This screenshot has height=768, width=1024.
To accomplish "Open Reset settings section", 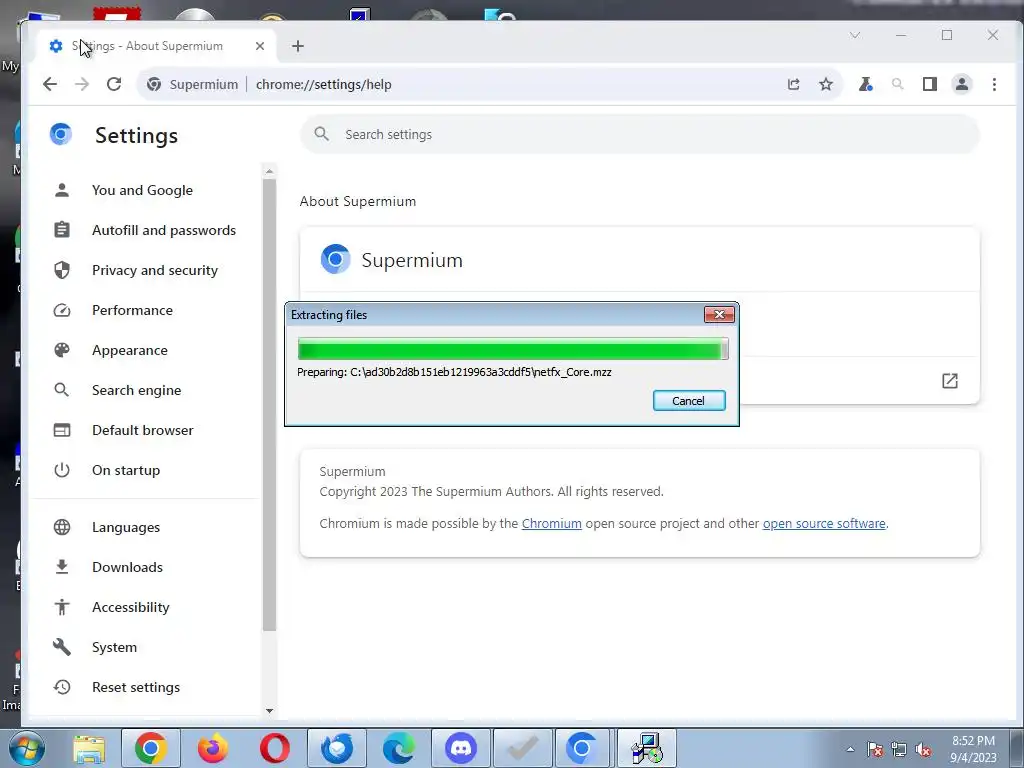I will (136, 687).
